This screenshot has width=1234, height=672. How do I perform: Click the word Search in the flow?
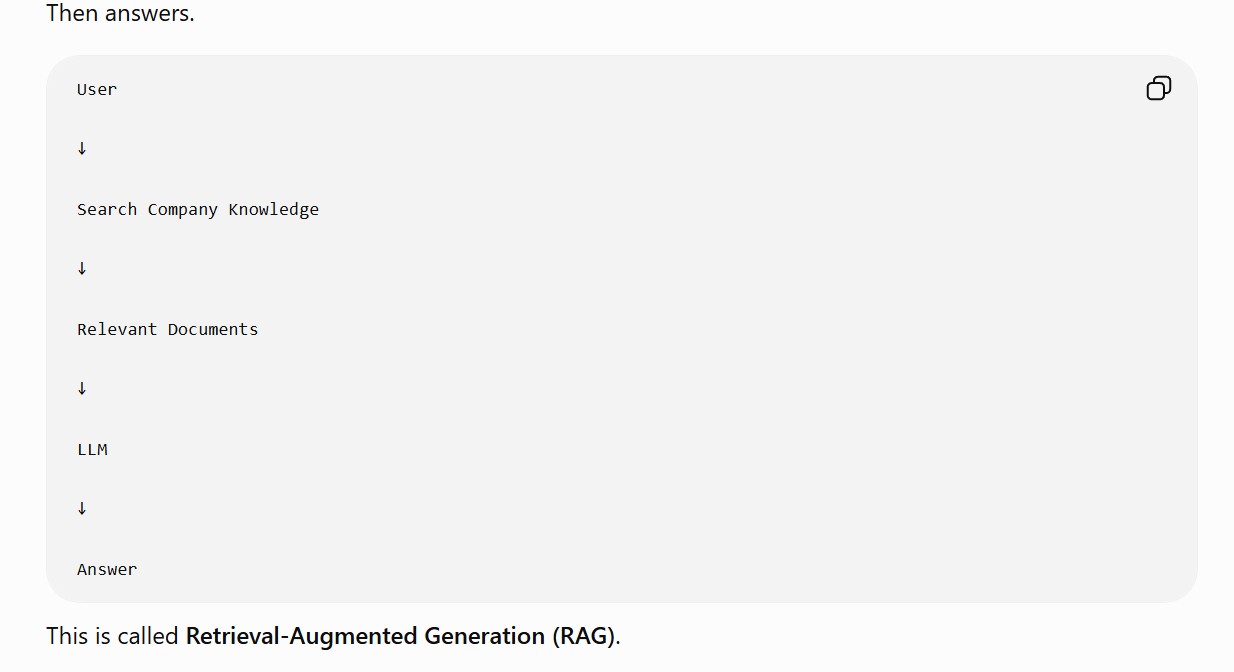[x=107, y=209]
